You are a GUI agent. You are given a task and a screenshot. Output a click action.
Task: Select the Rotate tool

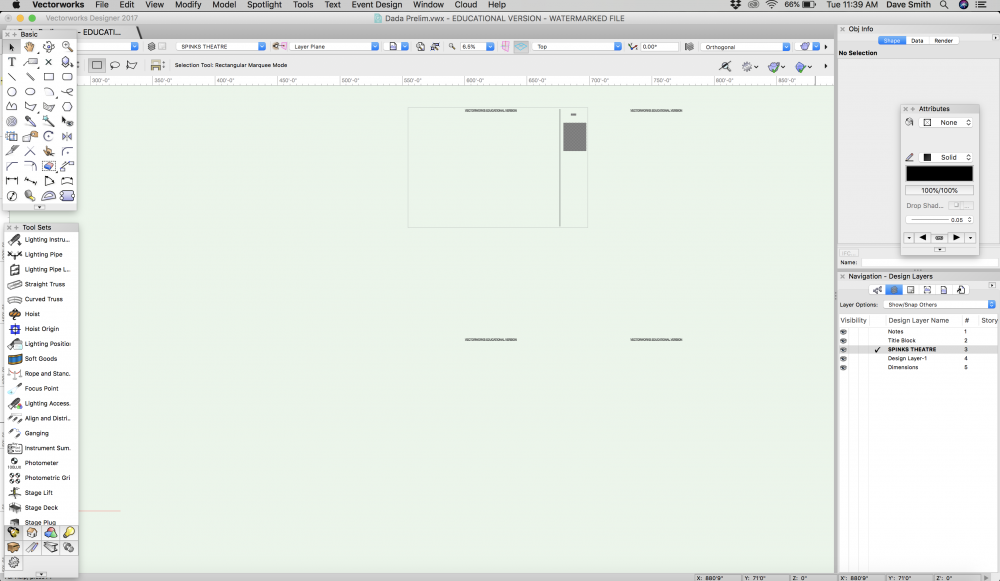[48, 134]
